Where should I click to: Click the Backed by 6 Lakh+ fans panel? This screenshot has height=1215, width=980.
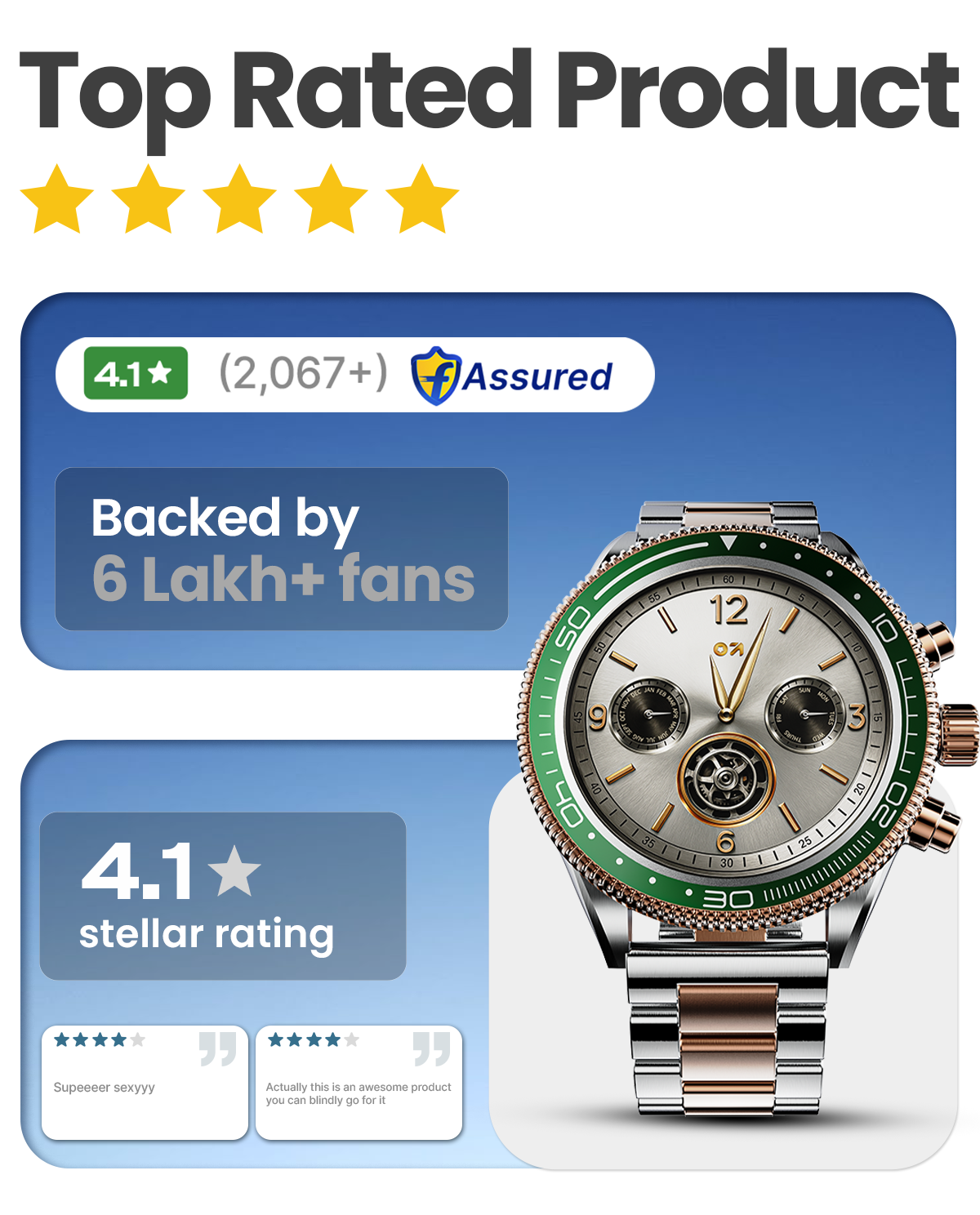pyautogui.click(x=282, y=549)
